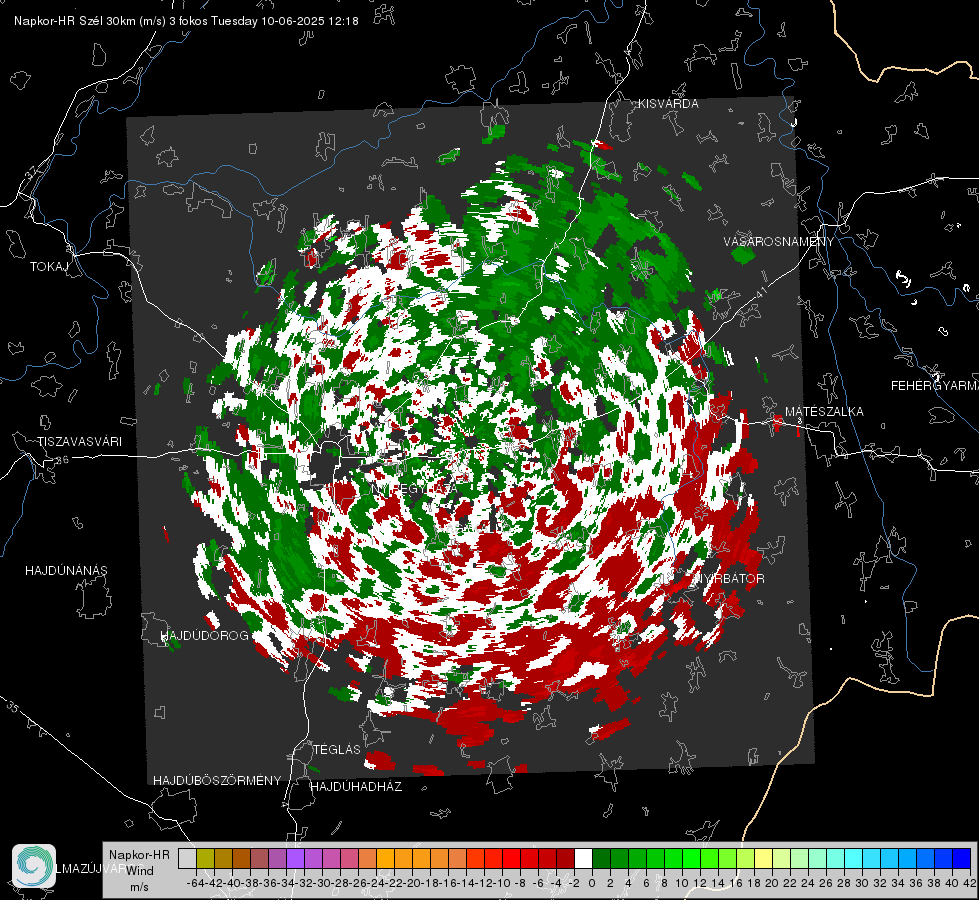
Task: Click the Wind label in the legend
Action: (140, 871)
